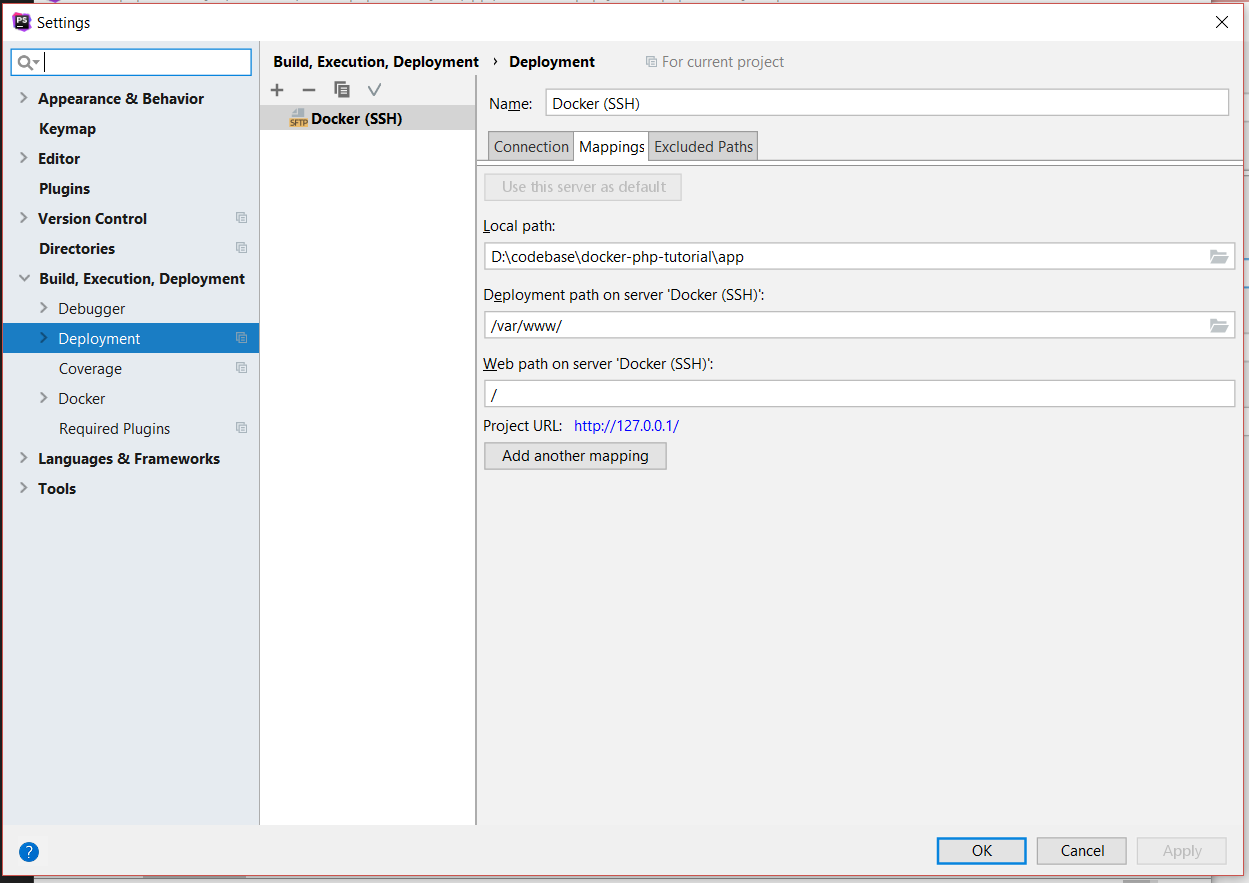Click the icon before 'For current project'
Image resolution: width=1249 pixels, height=883 pixels.
[x=652, y=62]
